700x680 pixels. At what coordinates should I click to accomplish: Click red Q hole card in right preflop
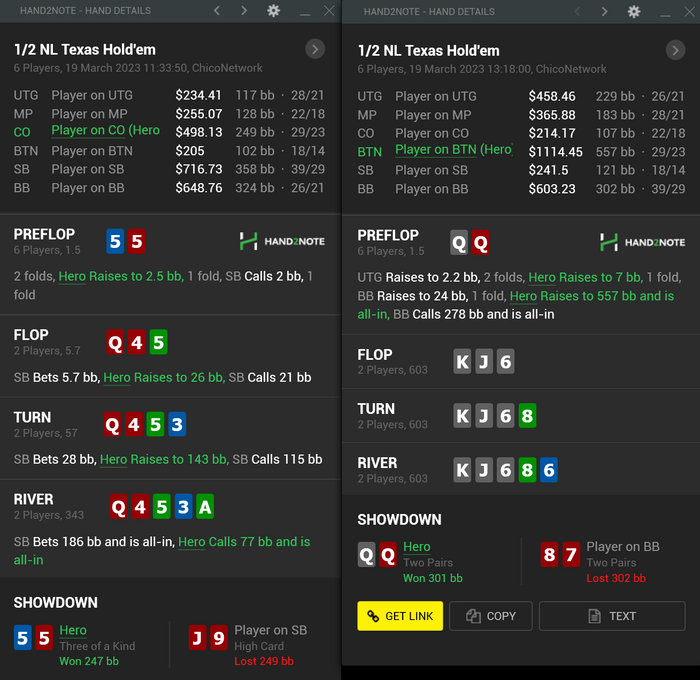pyautogui.click(x=480, y=242)
